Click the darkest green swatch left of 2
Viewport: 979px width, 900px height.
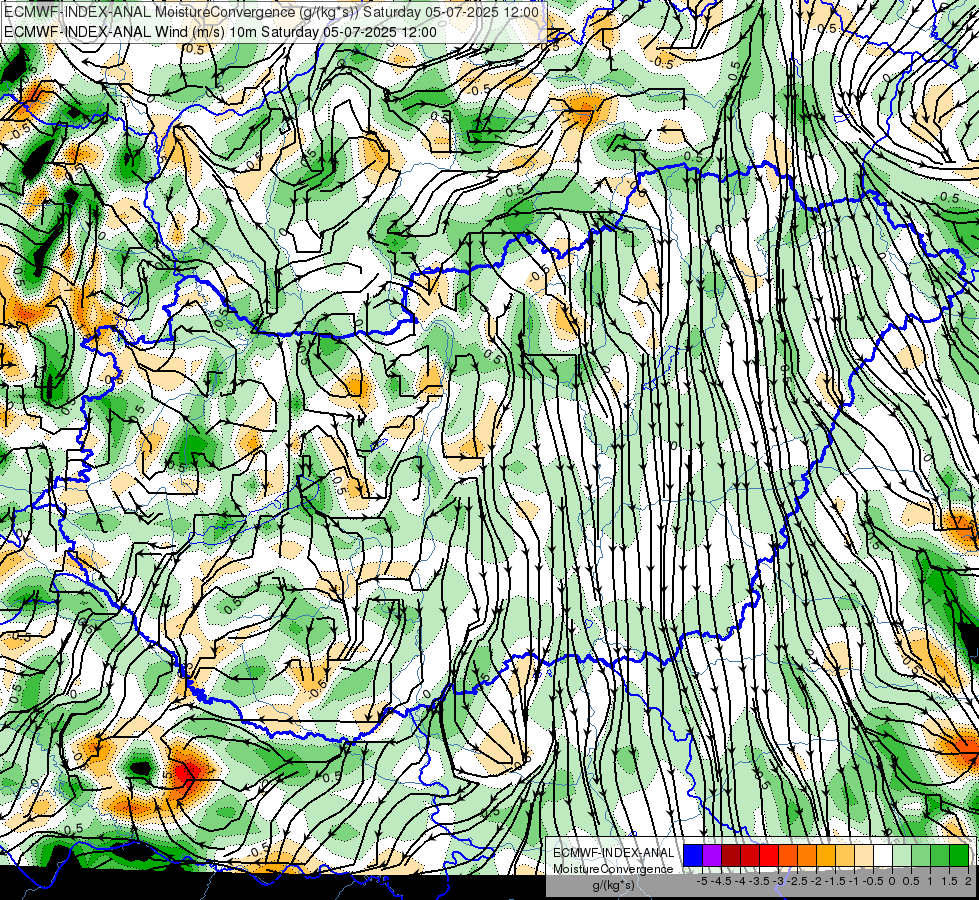point(959,855)
